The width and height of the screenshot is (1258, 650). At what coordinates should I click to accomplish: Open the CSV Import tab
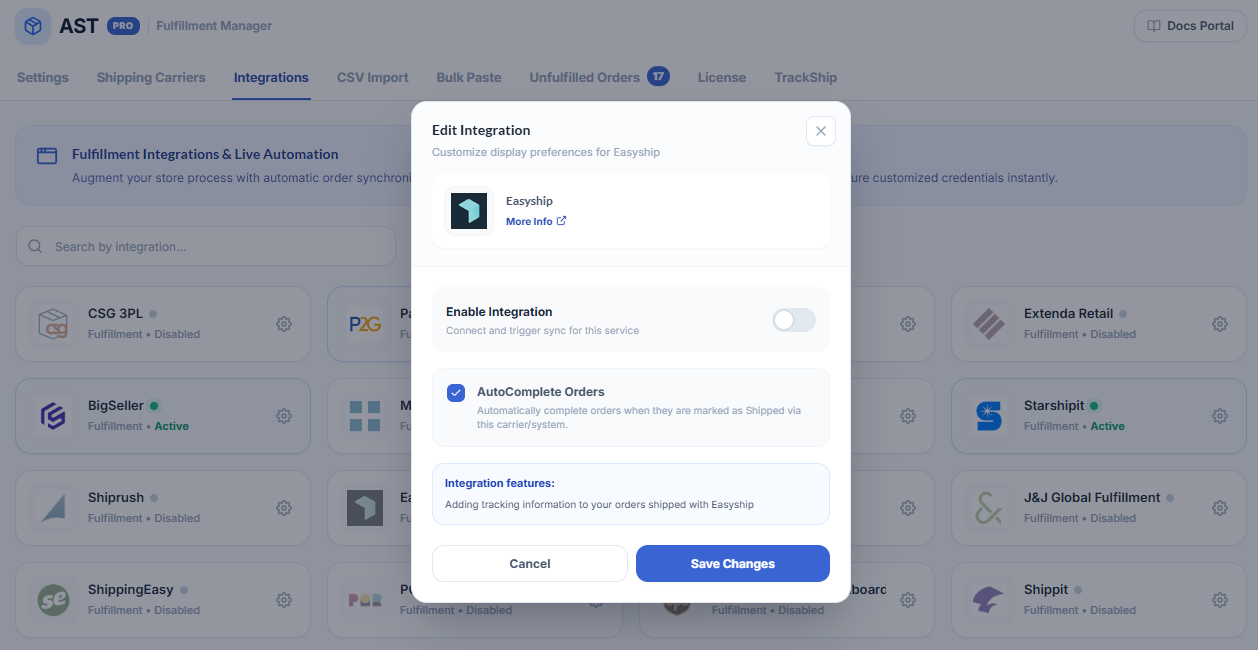coord(373,77)
